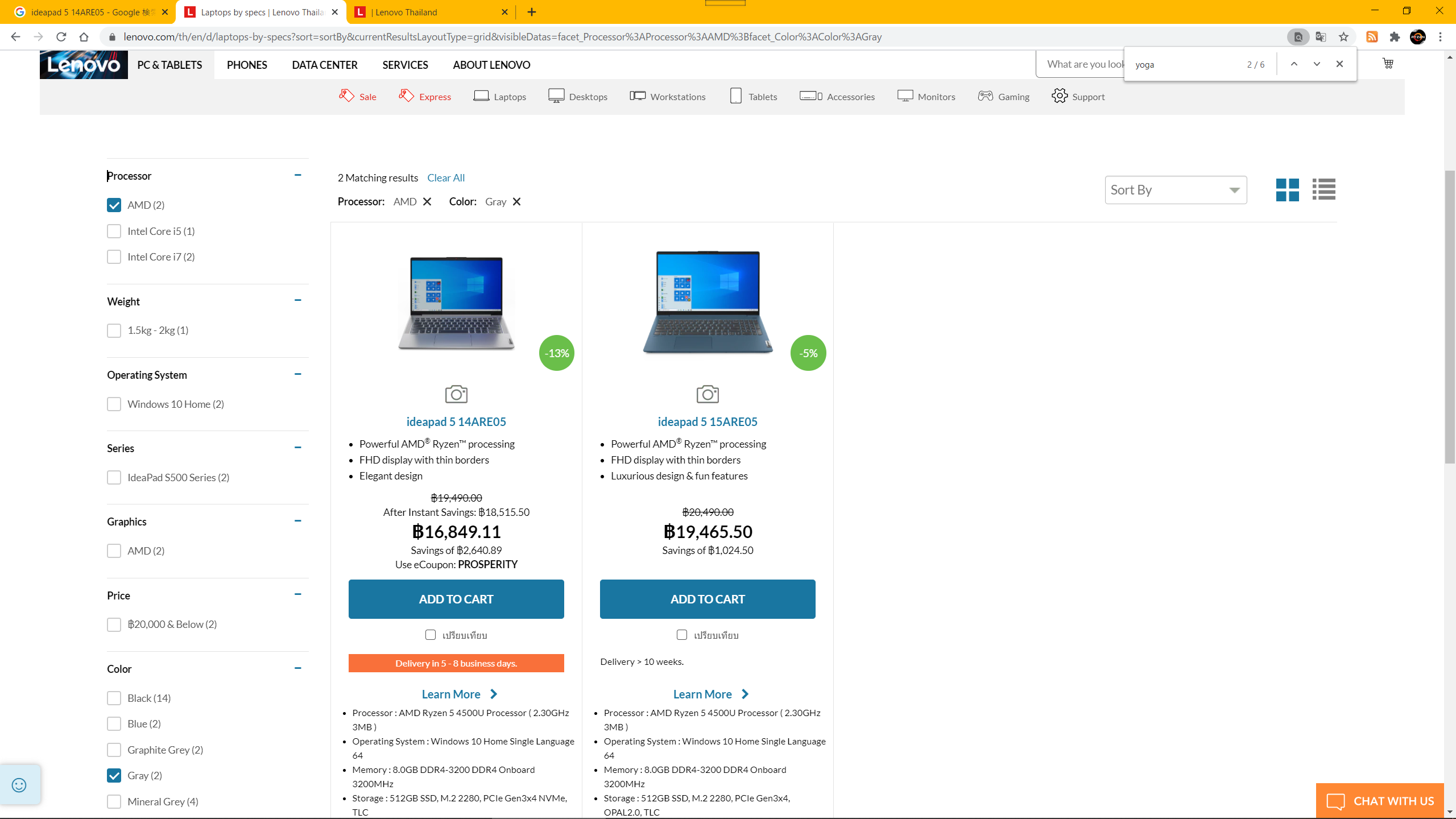Viewport: 1456px width, 819px height.
Task: Remove the Gray color filter tag
Action: [516, 201]
